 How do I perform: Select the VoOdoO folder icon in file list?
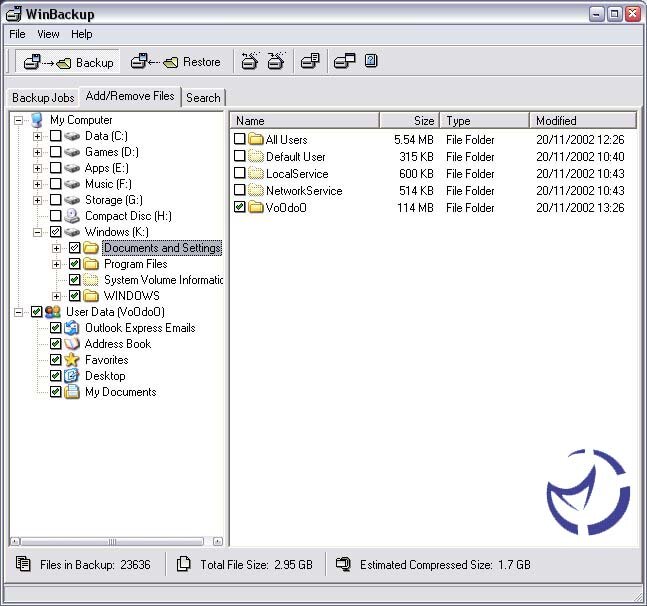pos(255,208)
